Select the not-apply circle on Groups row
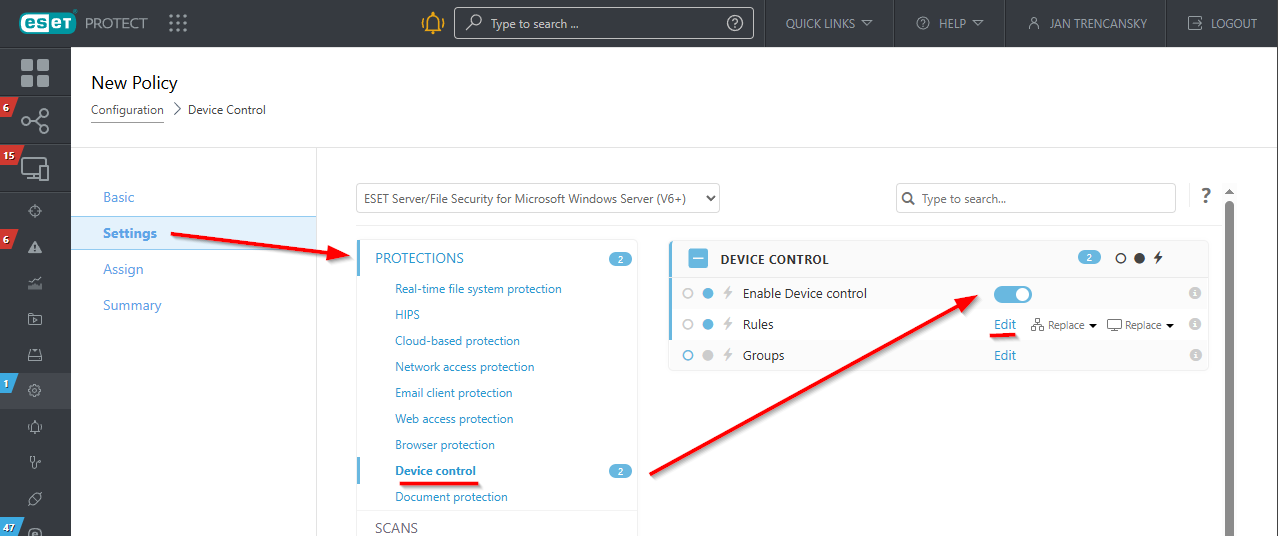 pyautogui.click(x=687, y=356)
